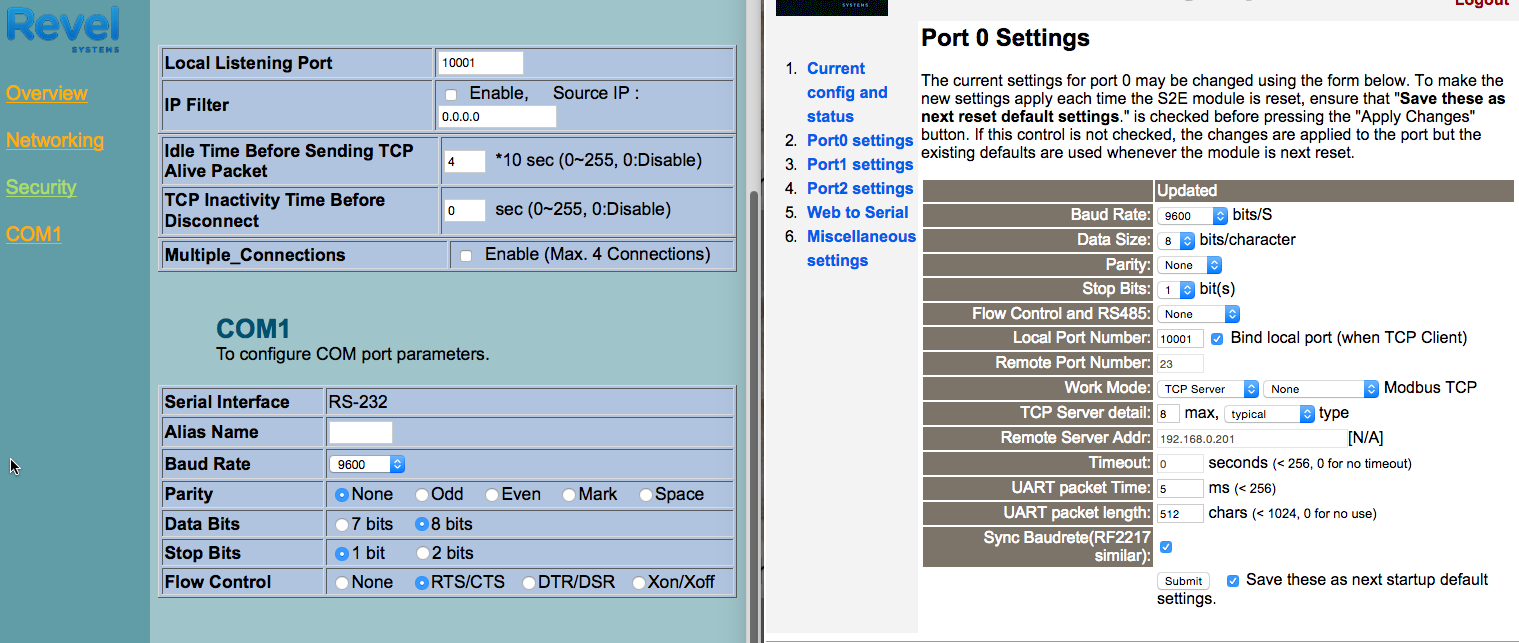Open the Data Size dropdown
Screen dimensions: 1519x643
point(1178,239)
